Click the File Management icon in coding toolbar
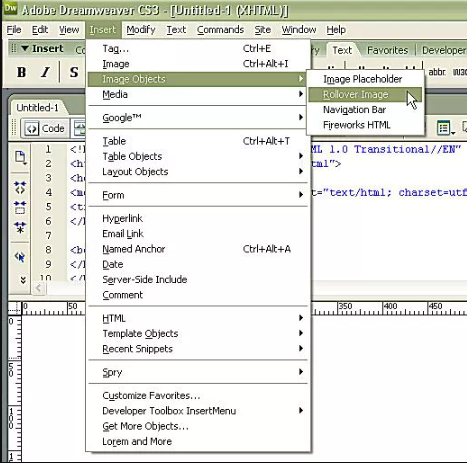The height and width of the screenshot is (463, 467). 20,157
